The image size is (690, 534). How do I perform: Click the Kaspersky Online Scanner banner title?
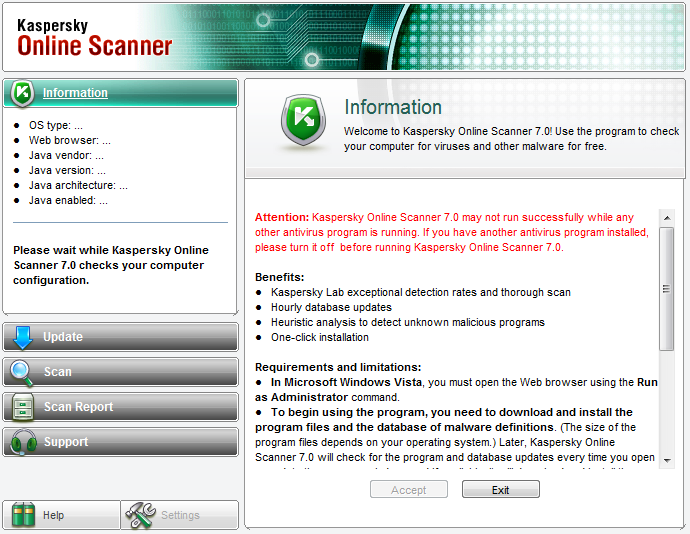pyautogui.click(x=94, y=38)
